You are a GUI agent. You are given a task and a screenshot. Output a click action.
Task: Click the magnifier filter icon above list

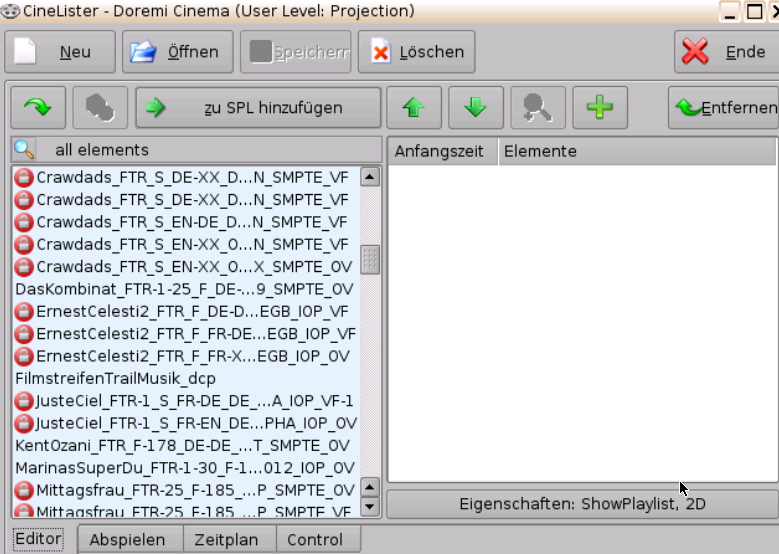25,150
